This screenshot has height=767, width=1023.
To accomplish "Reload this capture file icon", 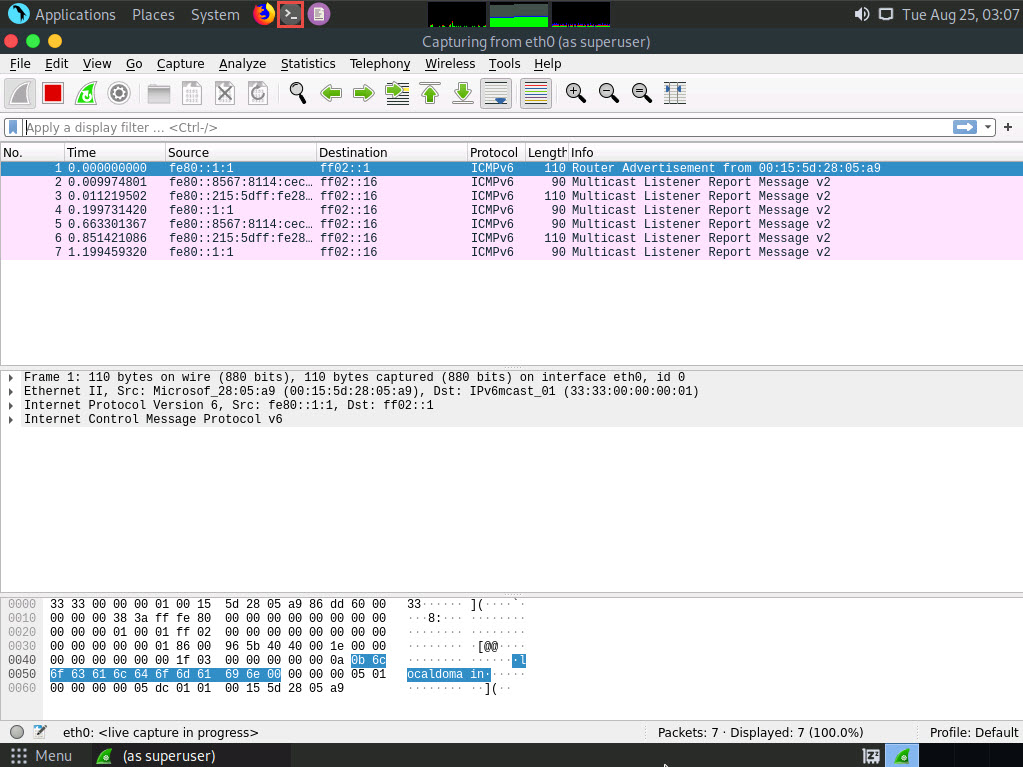I will pyautogui.click(x=258, y=93).
